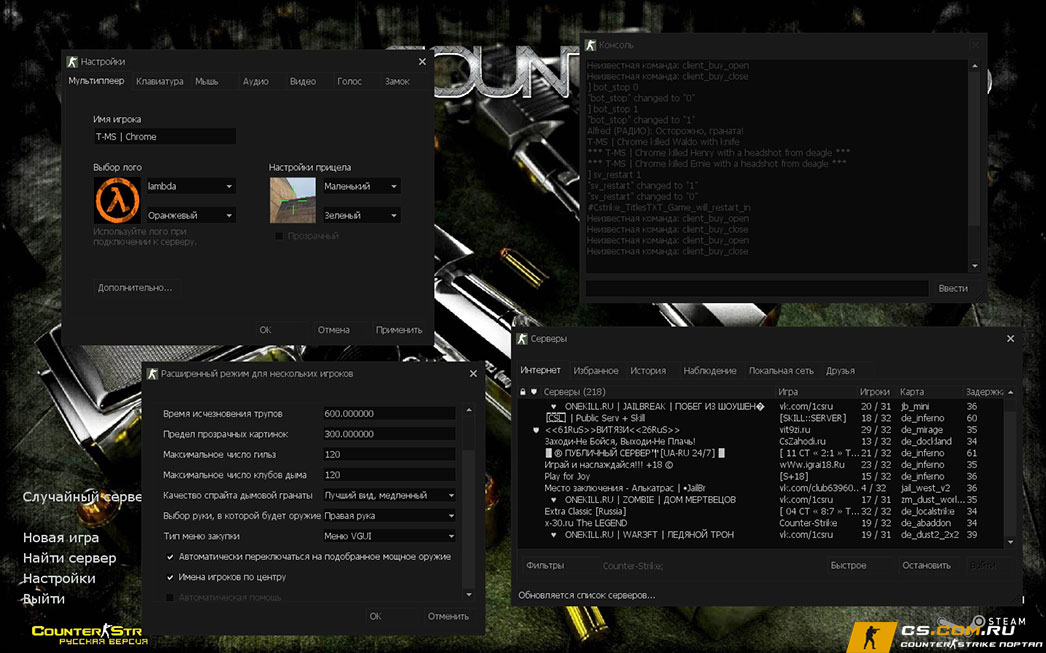The image size is (1046, 653).
Task: Open the Правая рука weapon hand dropdown
Action: click(390, 516)
